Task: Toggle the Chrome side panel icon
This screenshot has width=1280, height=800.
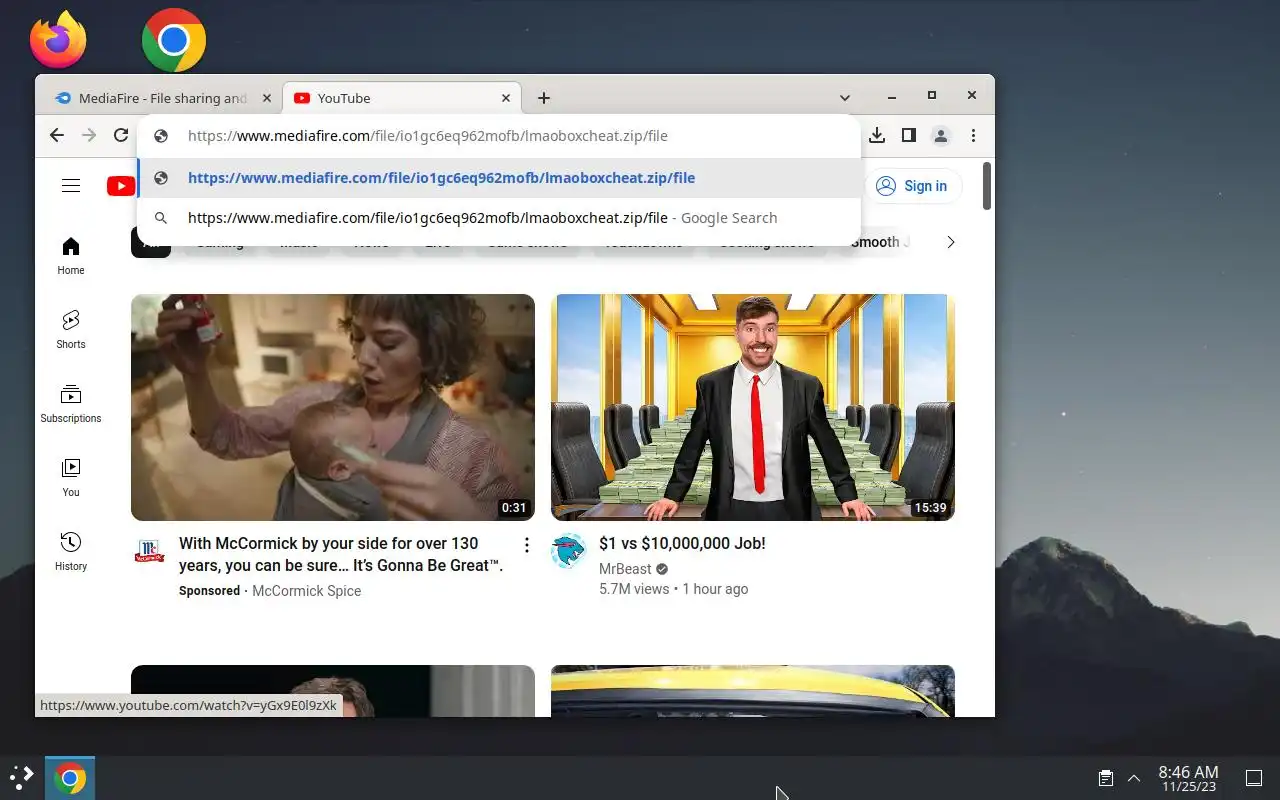Action: point(909,135)
